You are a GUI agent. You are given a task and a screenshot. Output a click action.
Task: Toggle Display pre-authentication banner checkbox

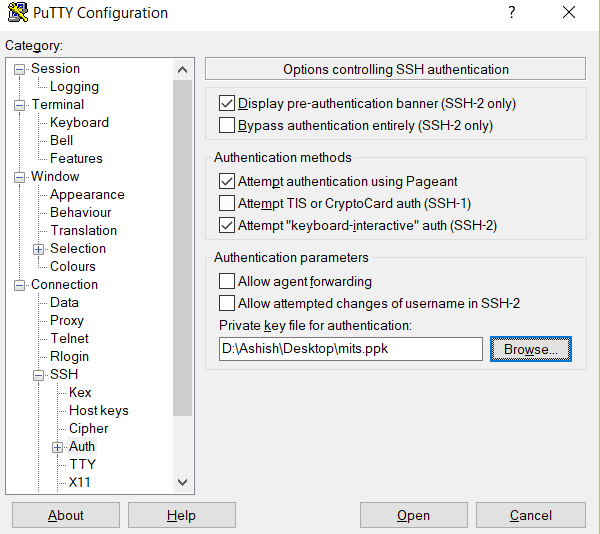(227, 103)
